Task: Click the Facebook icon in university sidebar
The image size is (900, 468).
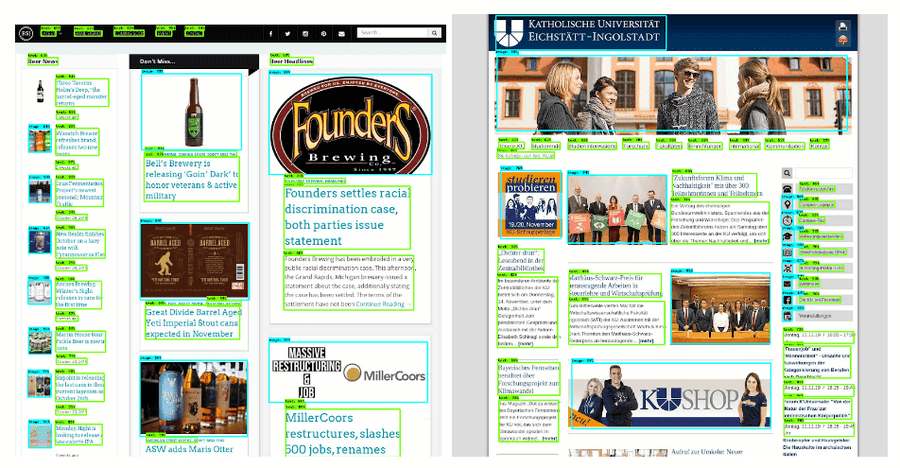Action: click(787, 300)
